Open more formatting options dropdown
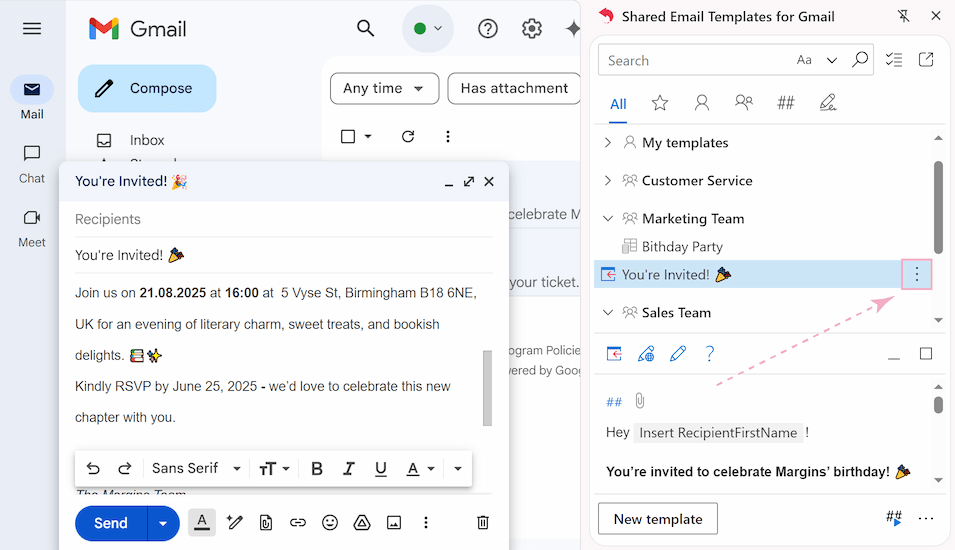This screenshot has width=955, height=550. pyautogui.click(x=457, y=468)
